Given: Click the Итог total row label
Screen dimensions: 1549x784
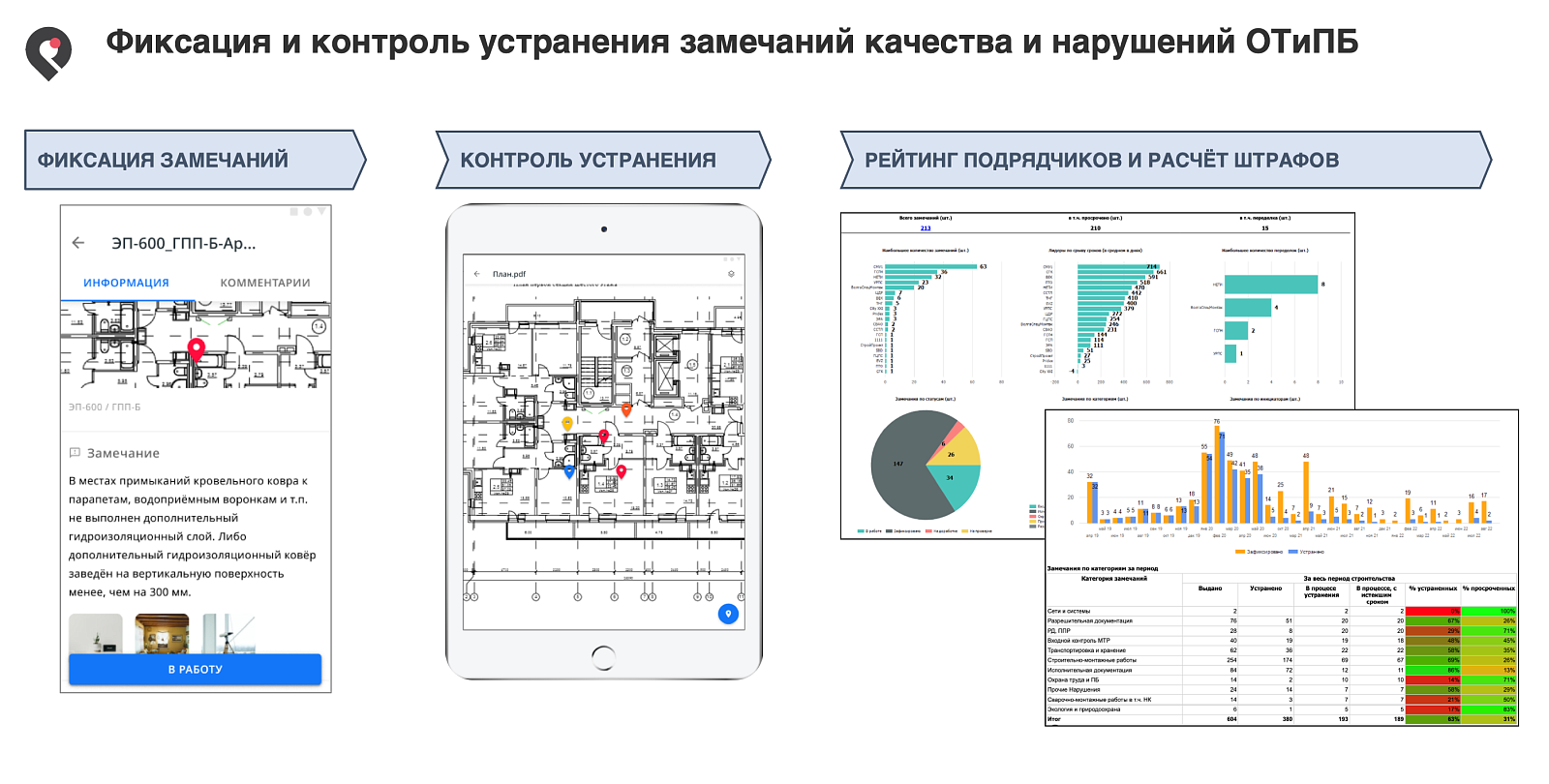Looking at the screenshot, I should click(1054, 719).
